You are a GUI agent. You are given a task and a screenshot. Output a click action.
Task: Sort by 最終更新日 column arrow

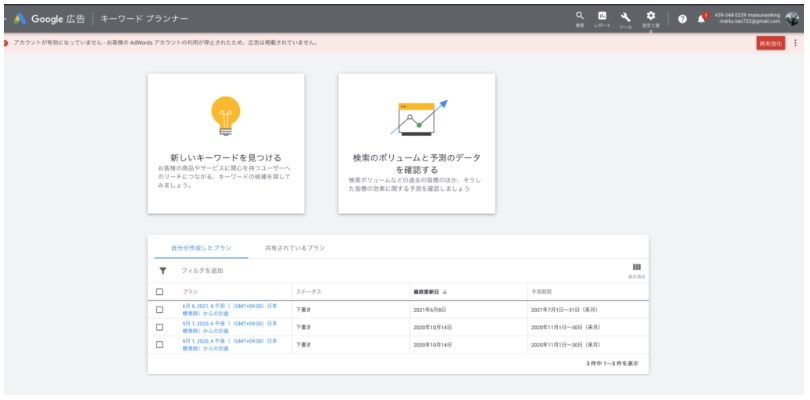446,292
